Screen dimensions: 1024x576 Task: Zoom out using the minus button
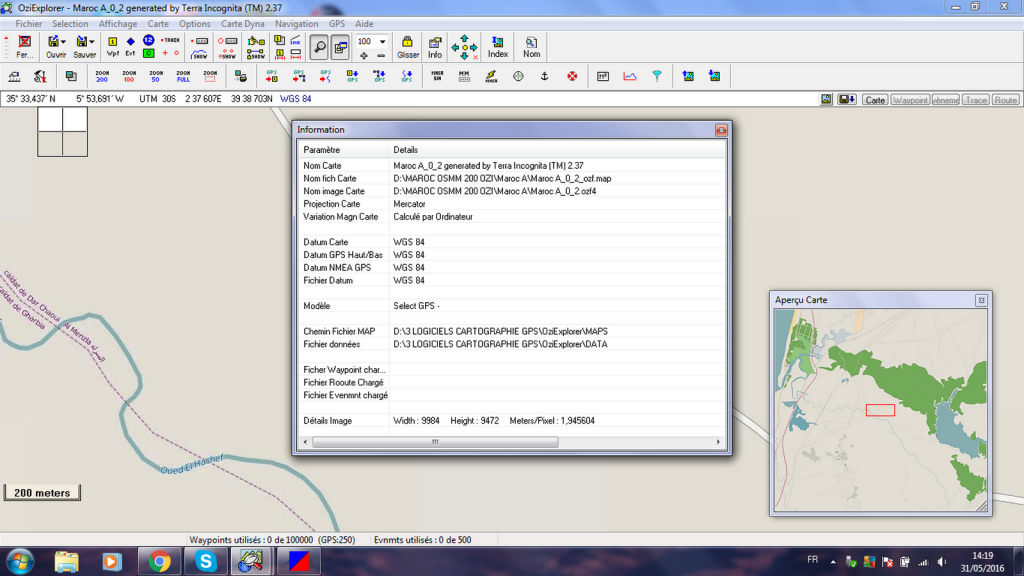click(381, 56)
